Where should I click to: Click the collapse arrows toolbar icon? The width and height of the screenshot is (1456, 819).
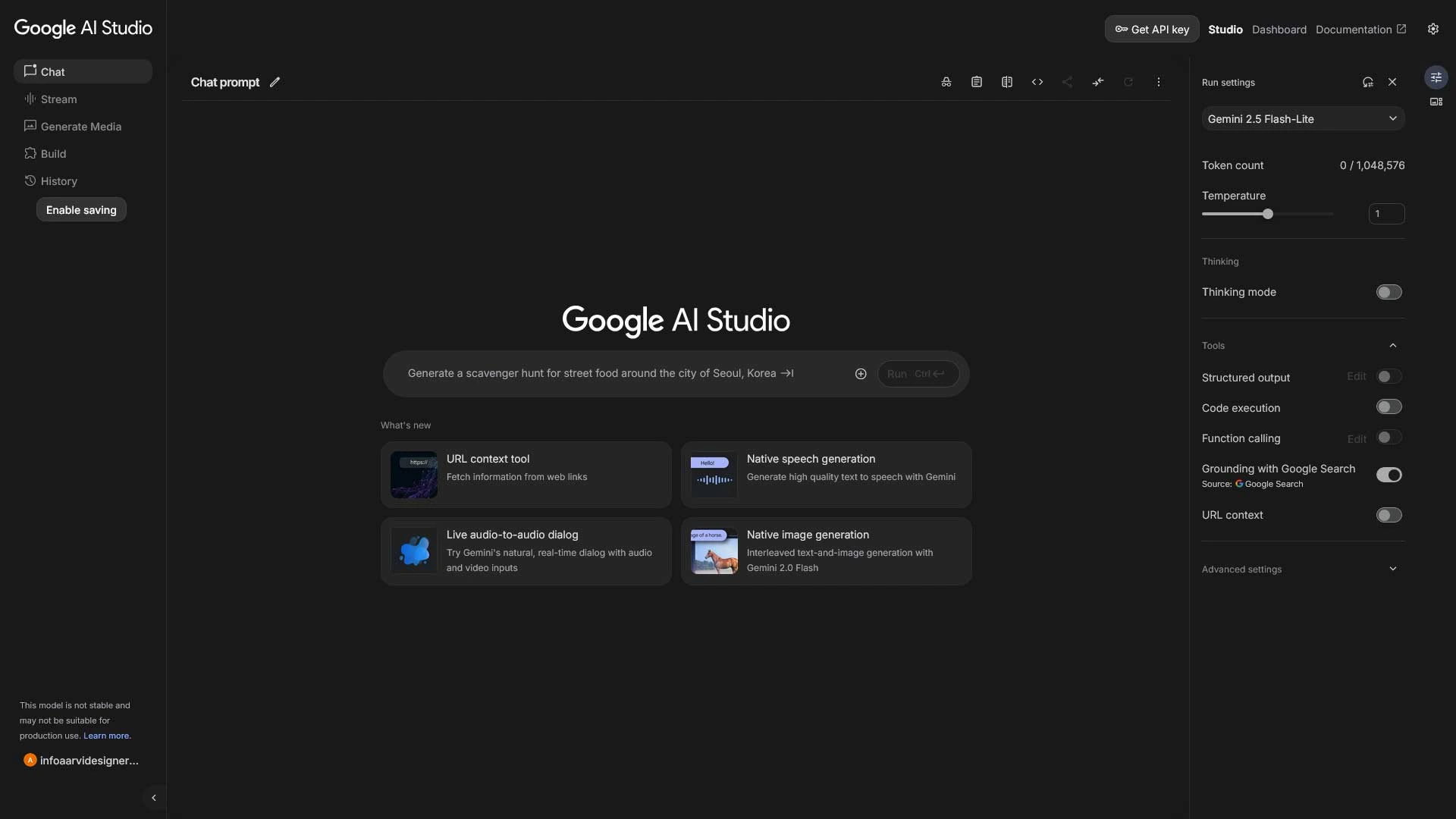(x=1097, y=82)
